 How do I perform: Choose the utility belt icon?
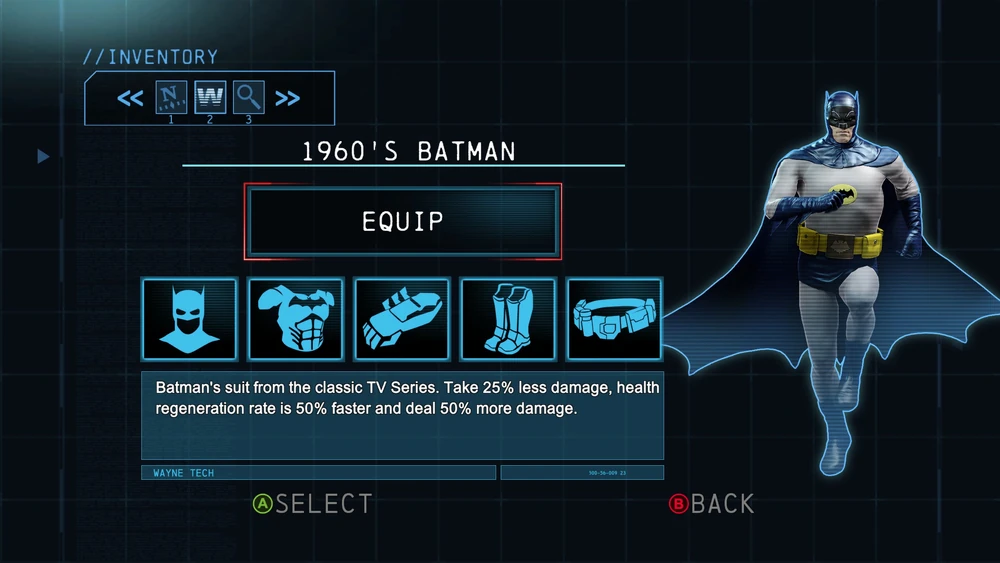614,319
